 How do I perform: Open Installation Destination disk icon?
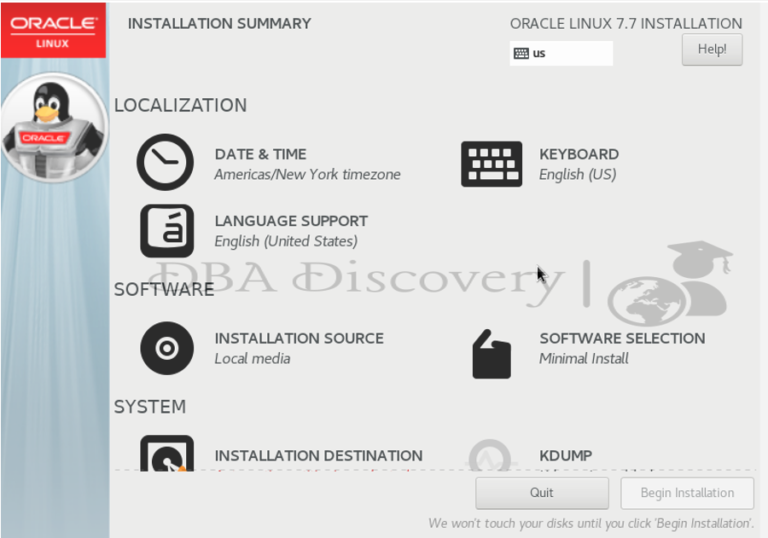point(167,453)
